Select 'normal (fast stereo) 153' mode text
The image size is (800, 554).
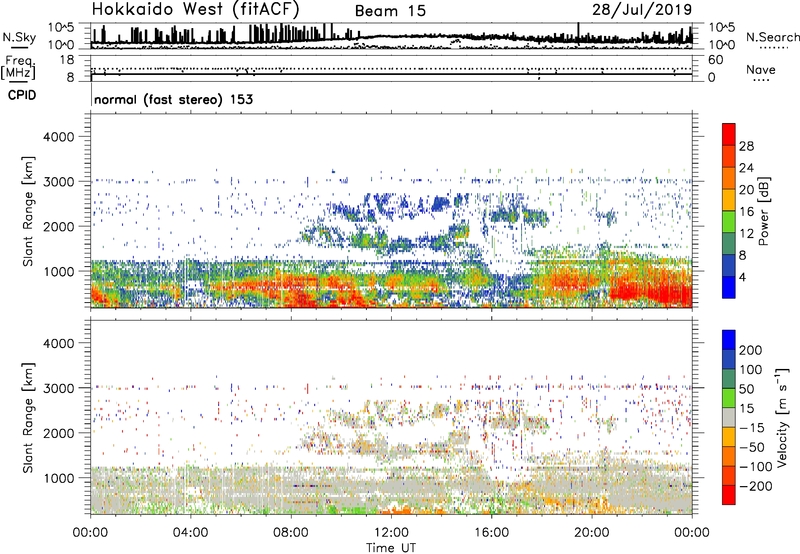click(x=173, y=99)
